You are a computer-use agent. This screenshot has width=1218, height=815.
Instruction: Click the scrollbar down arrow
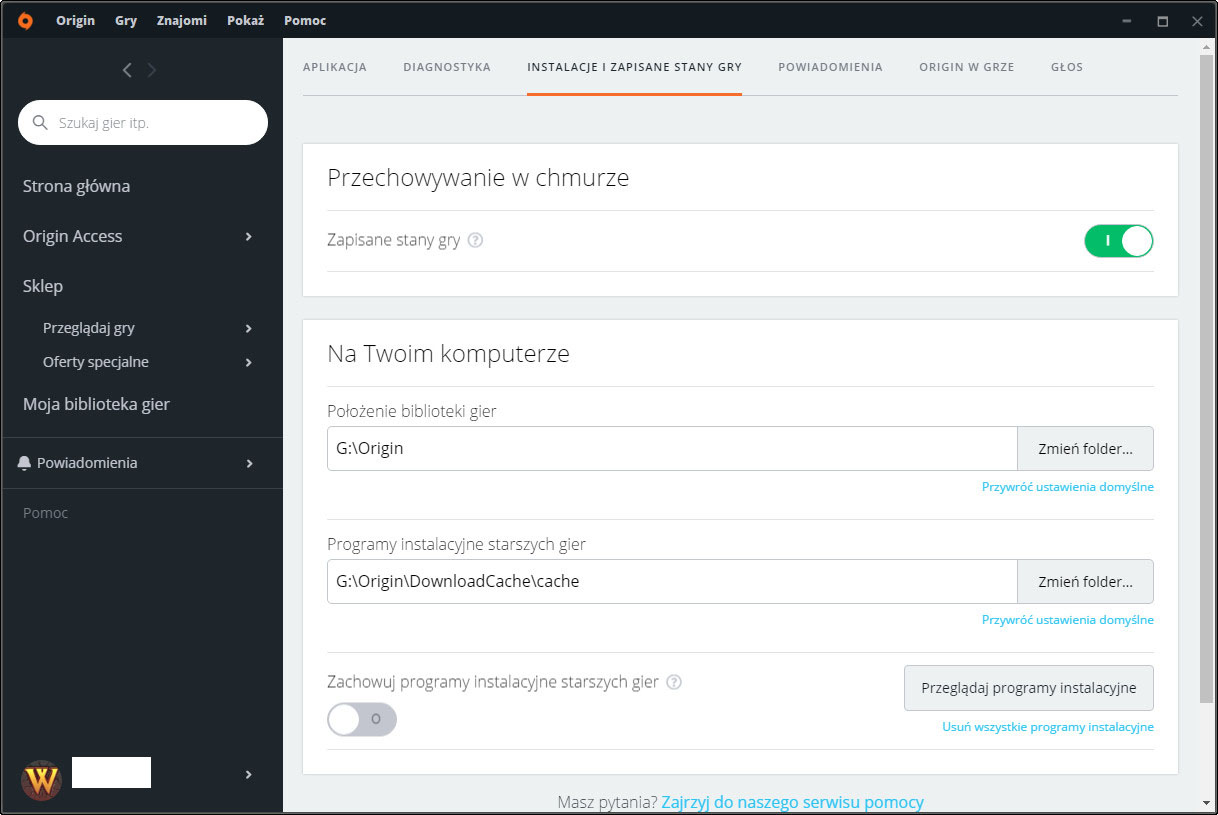pyautogui.click(x=1207, y=803)
